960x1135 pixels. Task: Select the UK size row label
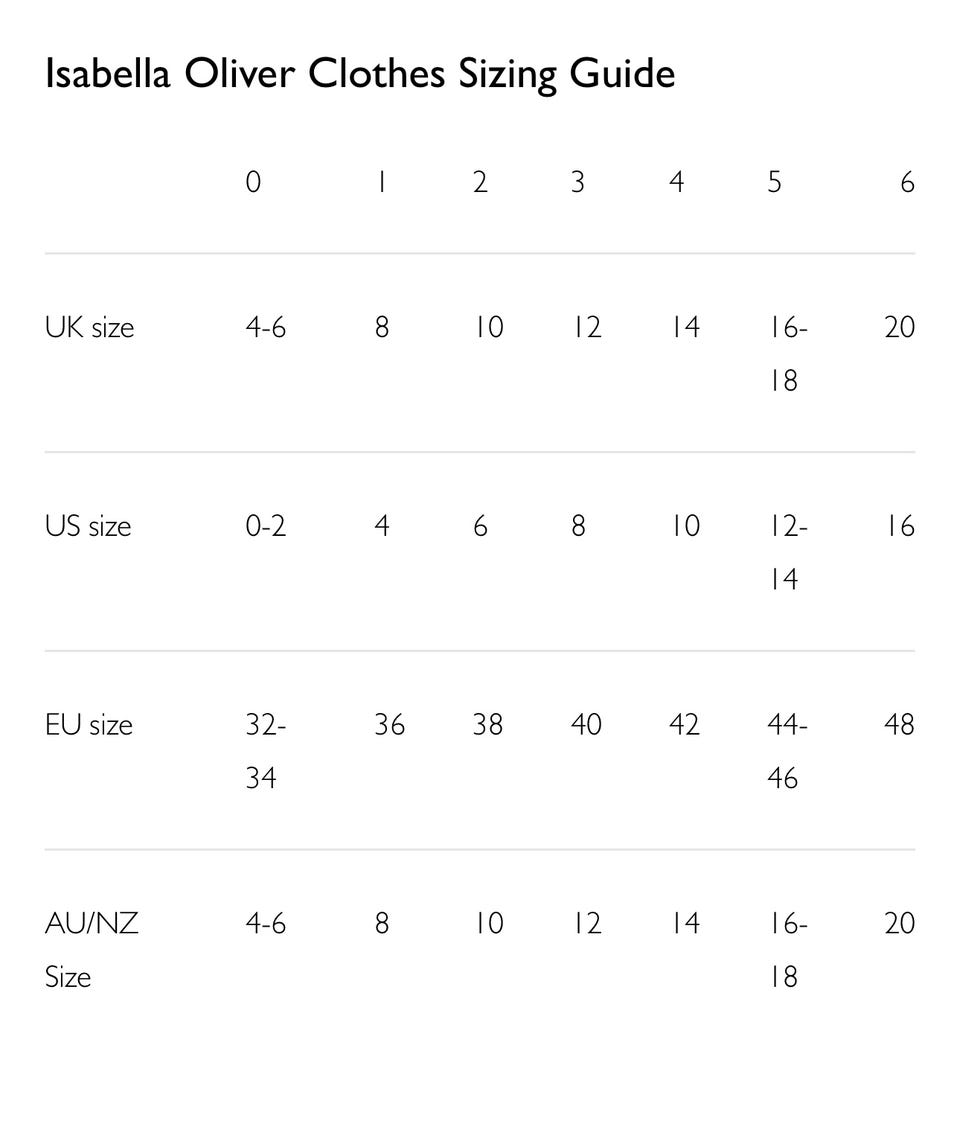[90, 327]
